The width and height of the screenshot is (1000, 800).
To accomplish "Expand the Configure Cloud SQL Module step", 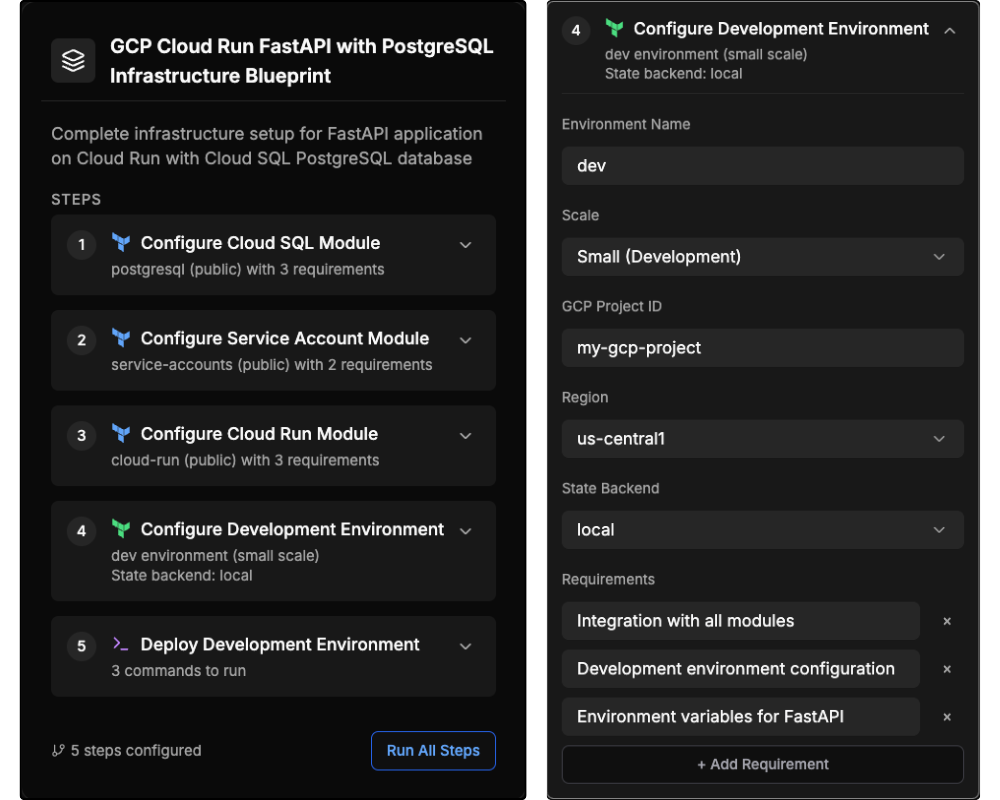I will (465, 244).
